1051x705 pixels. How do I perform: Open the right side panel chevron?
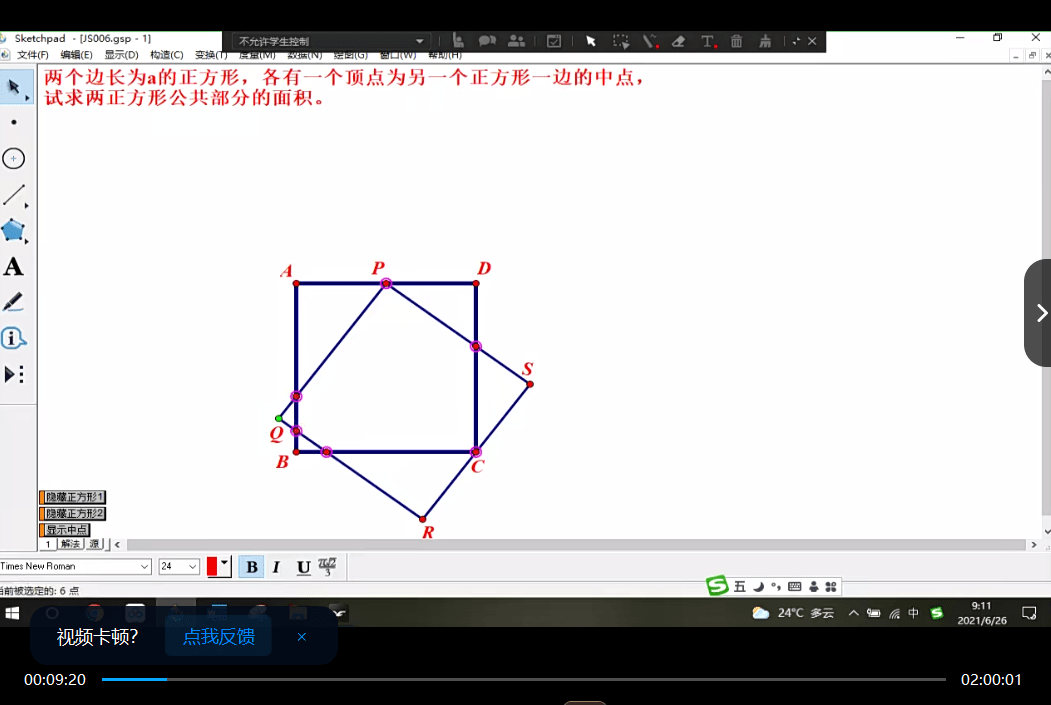1039,313
